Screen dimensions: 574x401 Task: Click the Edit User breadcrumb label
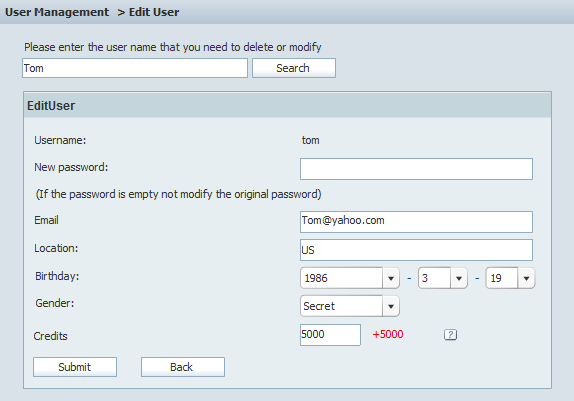pos(154,12)
